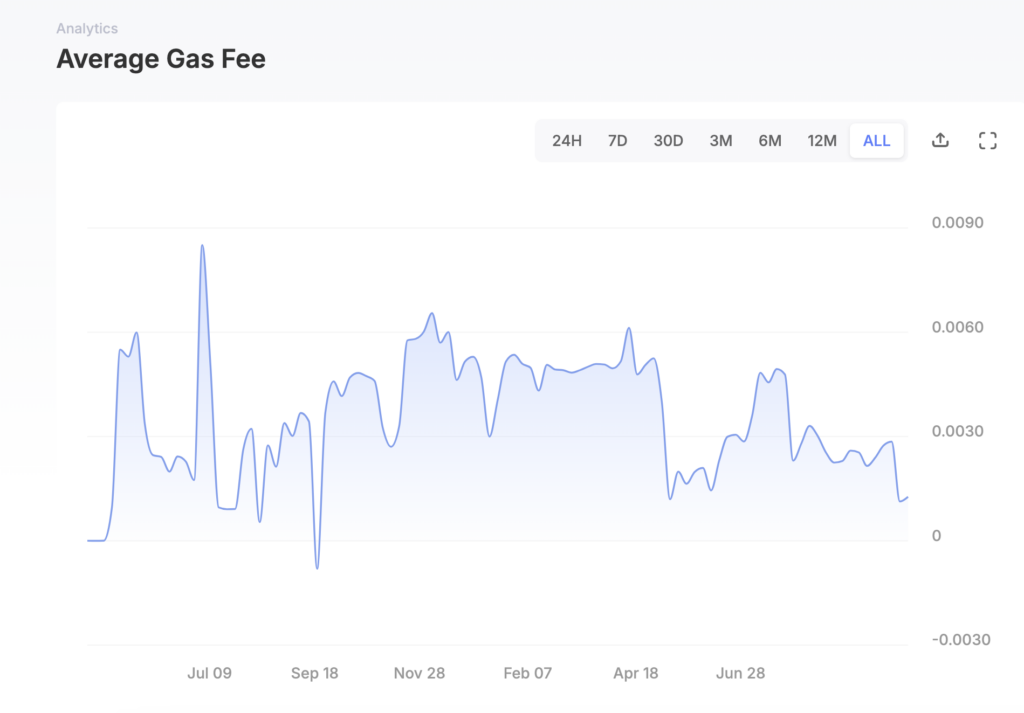Screen dimensions: 1024x713
Task: Click the currently active ALL range button
Action: pos(876,140)
